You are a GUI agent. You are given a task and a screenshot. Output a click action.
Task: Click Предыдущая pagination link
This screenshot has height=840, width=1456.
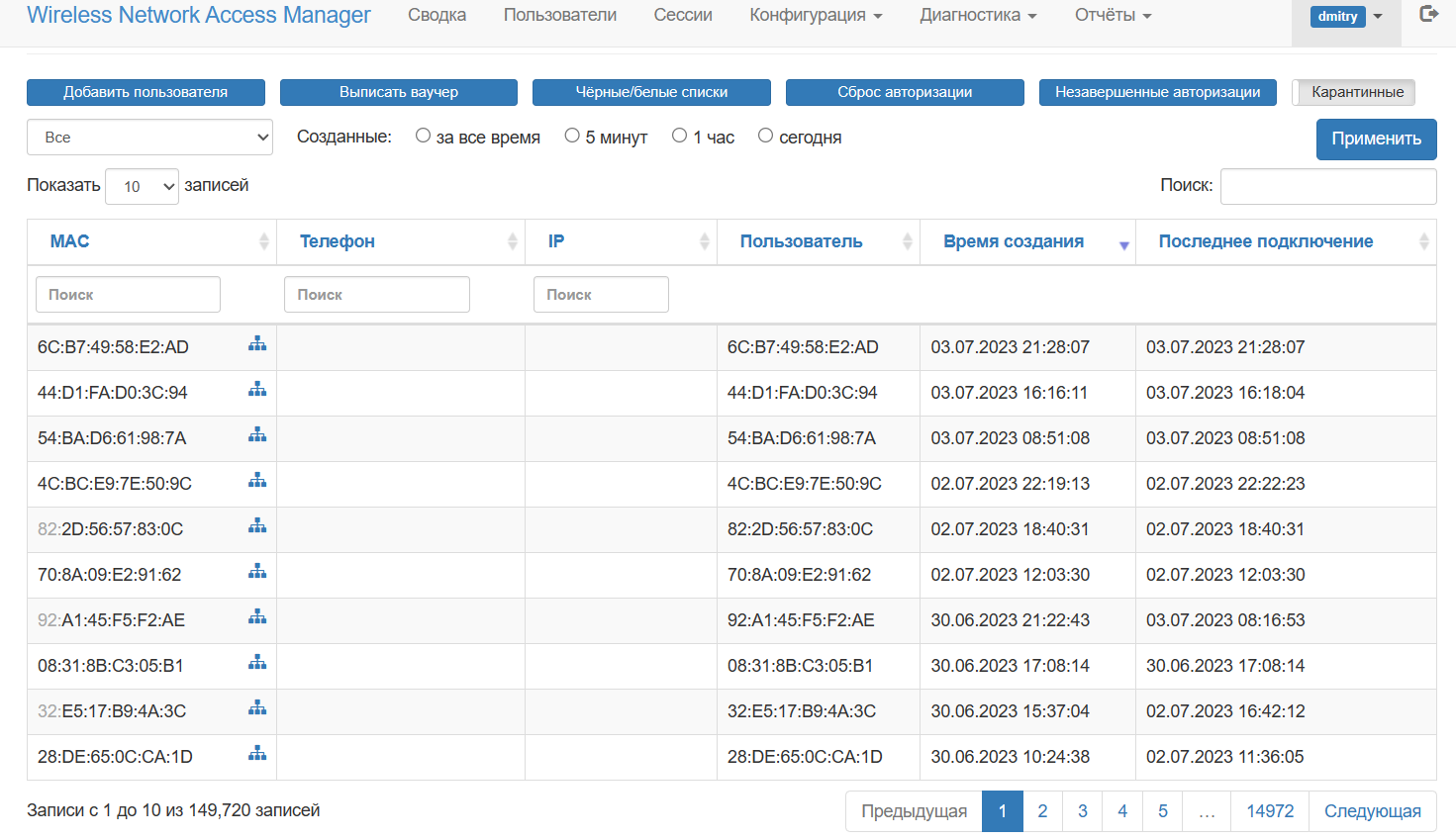tap(914, 811)
